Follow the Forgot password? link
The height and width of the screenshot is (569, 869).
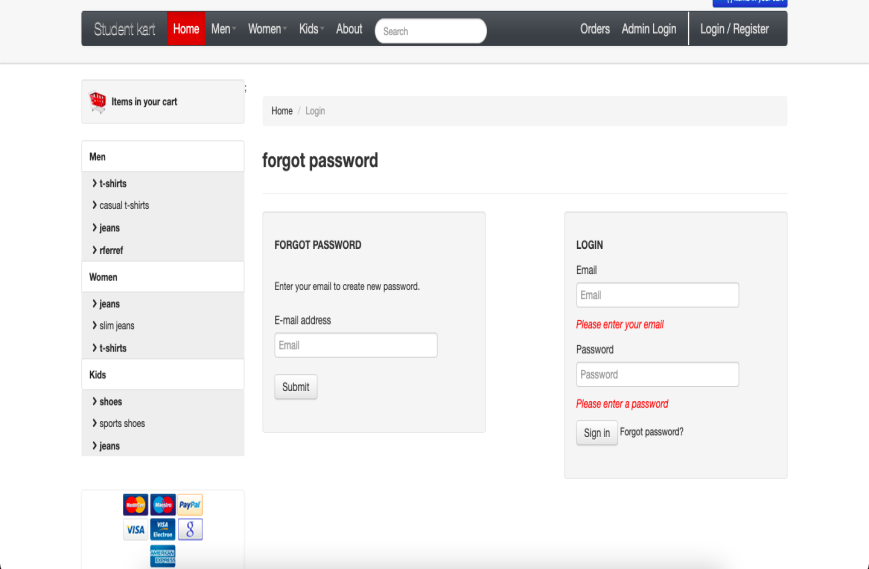coord(652,432)
